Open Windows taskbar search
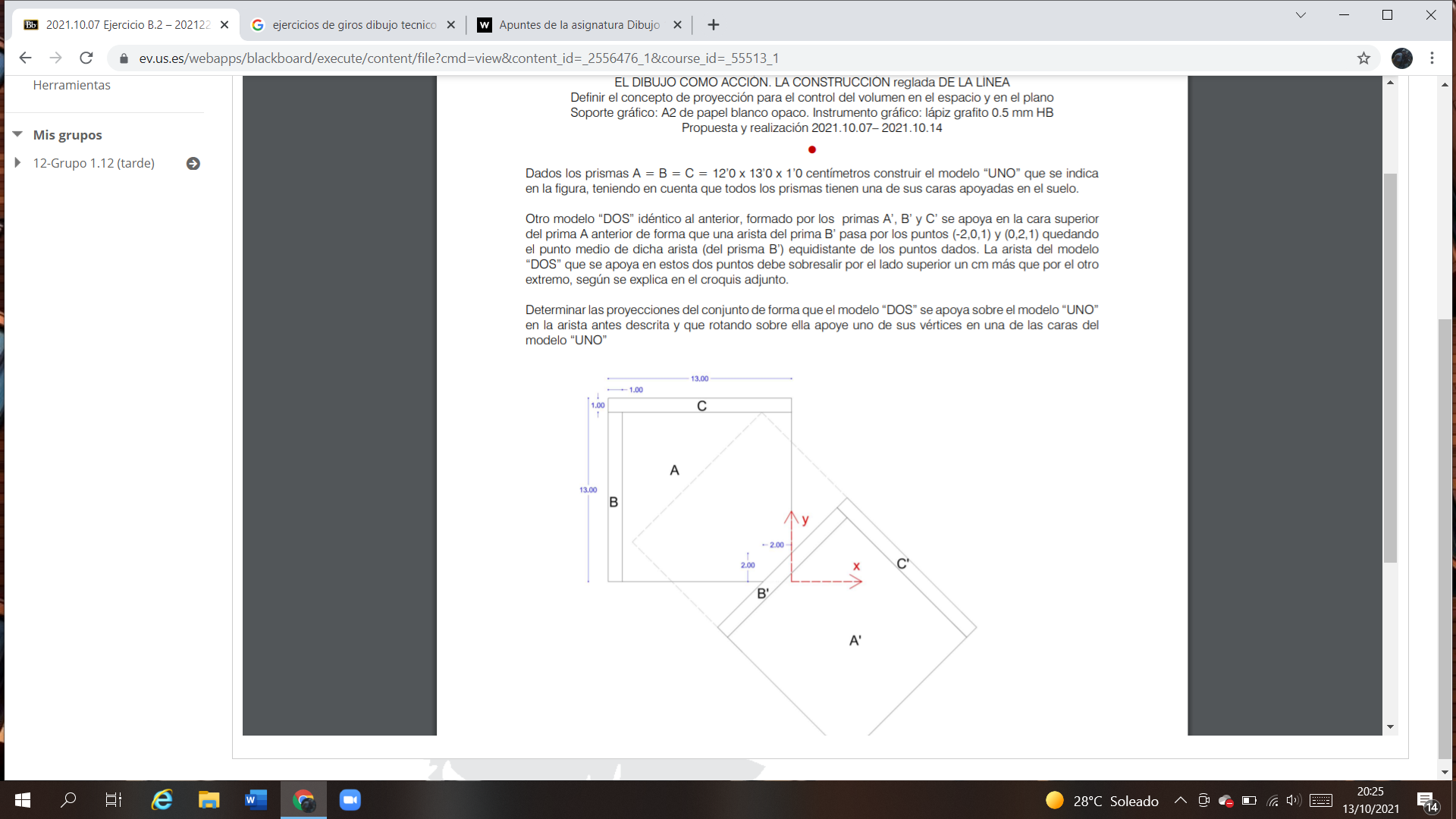Screen dimensions: 1456x819 68,800
